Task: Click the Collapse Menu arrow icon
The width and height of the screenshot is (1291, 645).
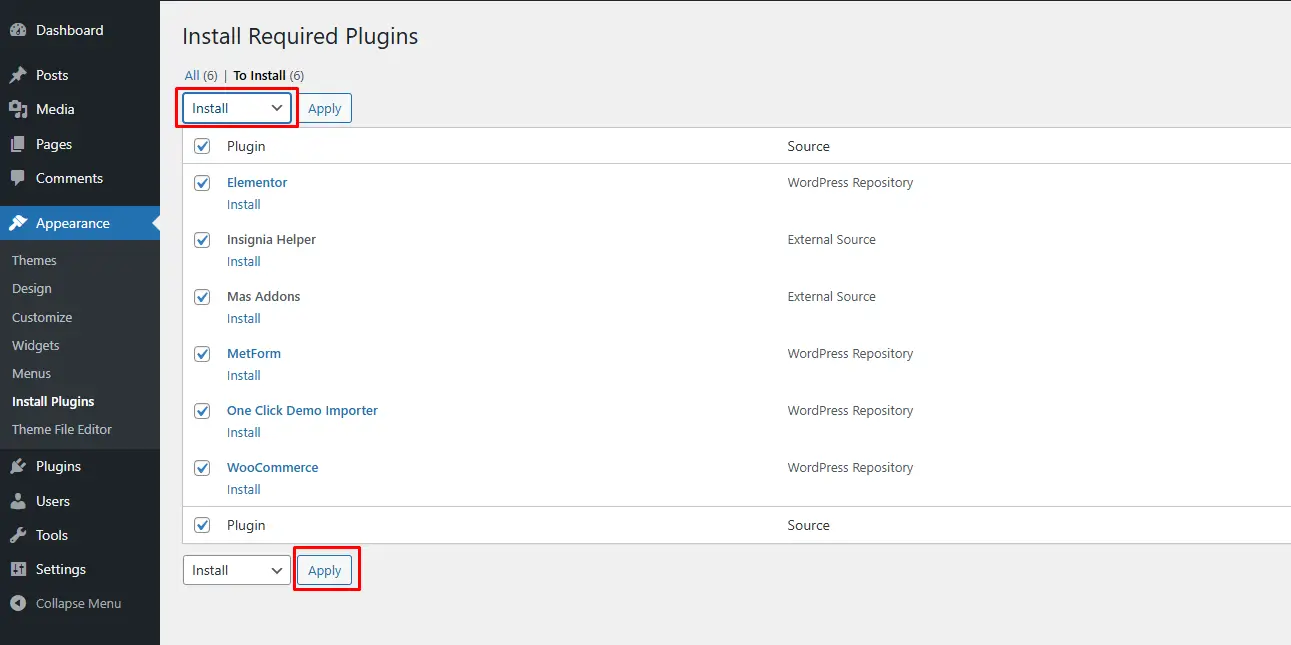Action: click(x=18, y=603)
